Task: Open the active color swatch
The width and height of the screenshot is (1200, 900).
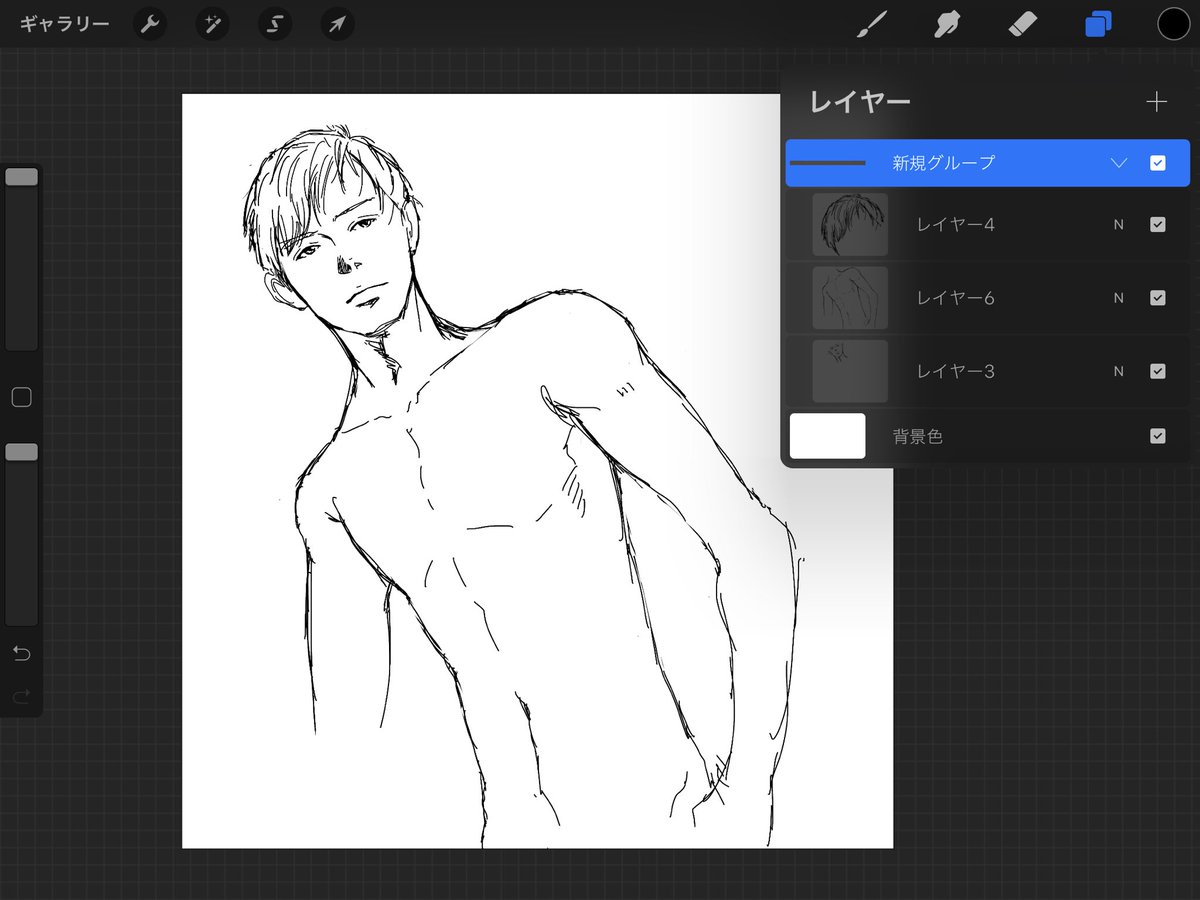Action: 1173,24
